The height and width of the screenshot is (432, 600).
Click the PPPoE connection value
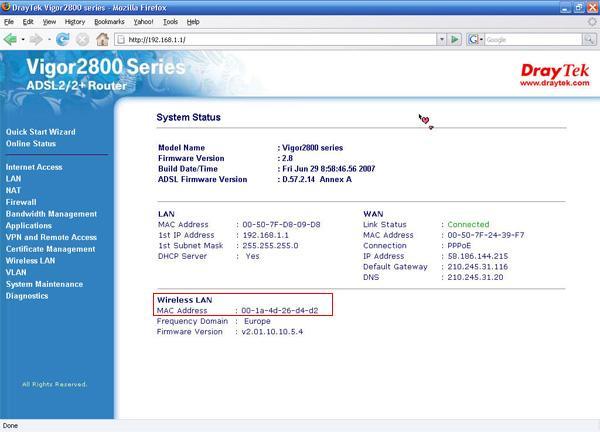459,246
